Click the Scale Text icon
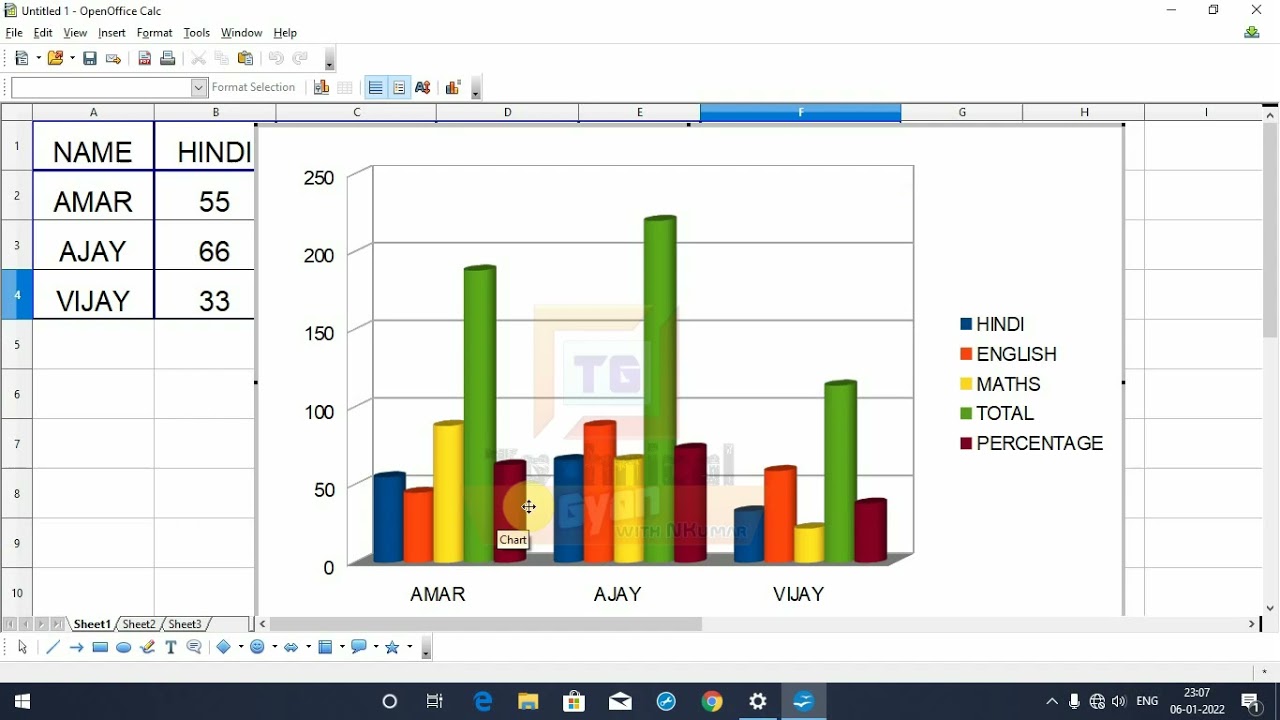 [423, 88]
